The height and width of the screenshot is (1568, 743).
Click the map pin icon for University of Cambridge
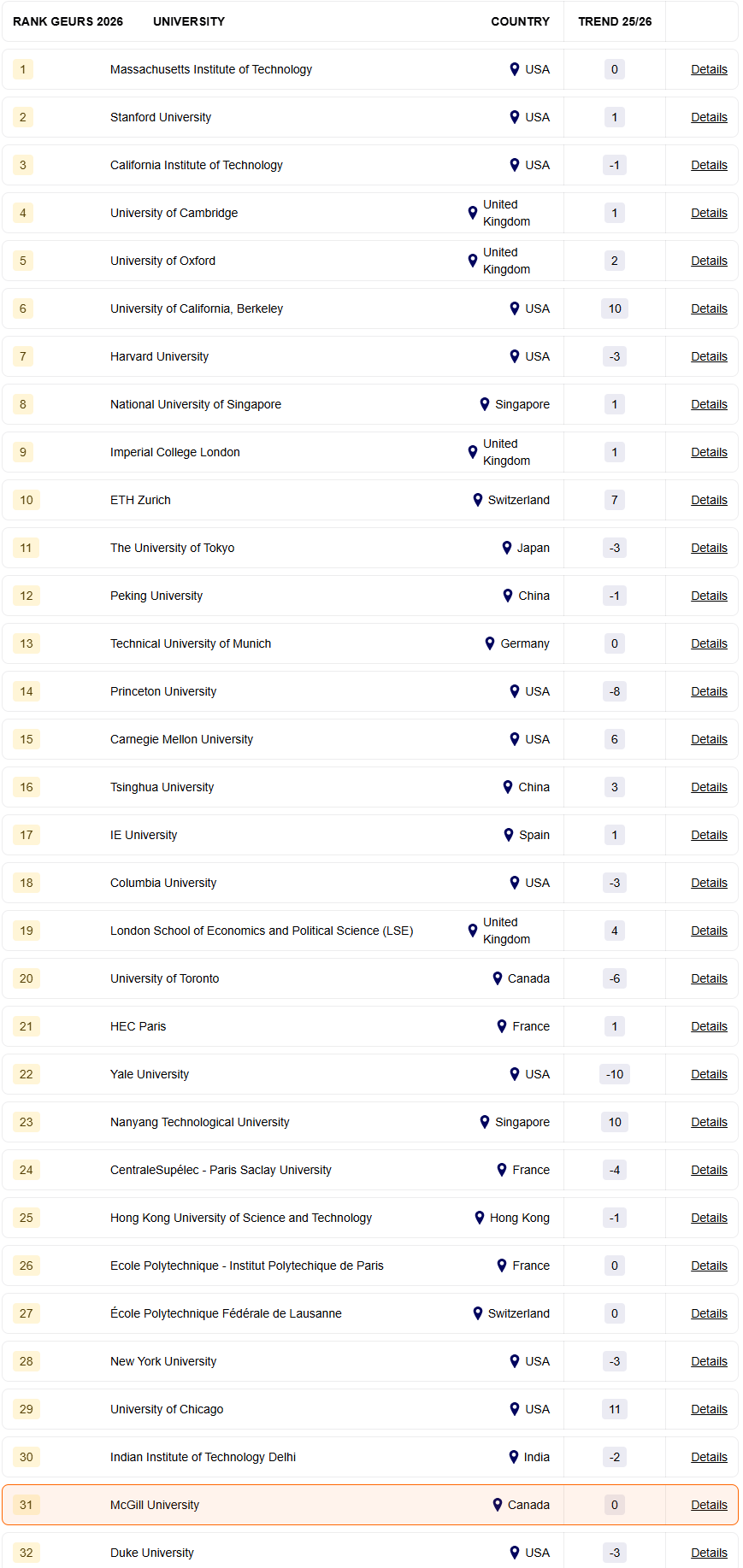point(472,213)
